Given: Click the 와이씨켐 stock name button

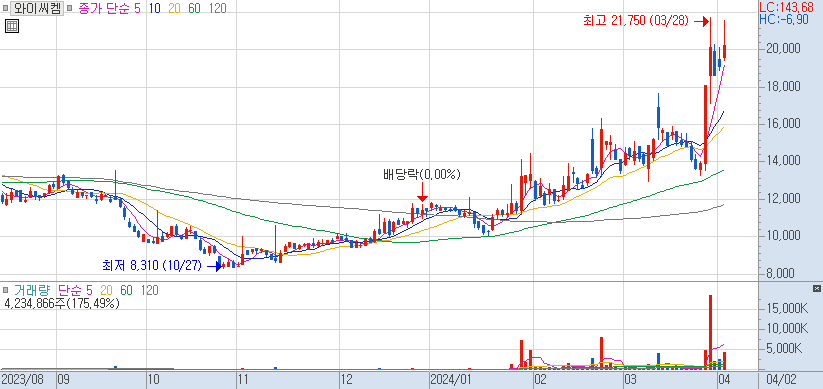Looking at the screenshot, I should tap(37, 8).
